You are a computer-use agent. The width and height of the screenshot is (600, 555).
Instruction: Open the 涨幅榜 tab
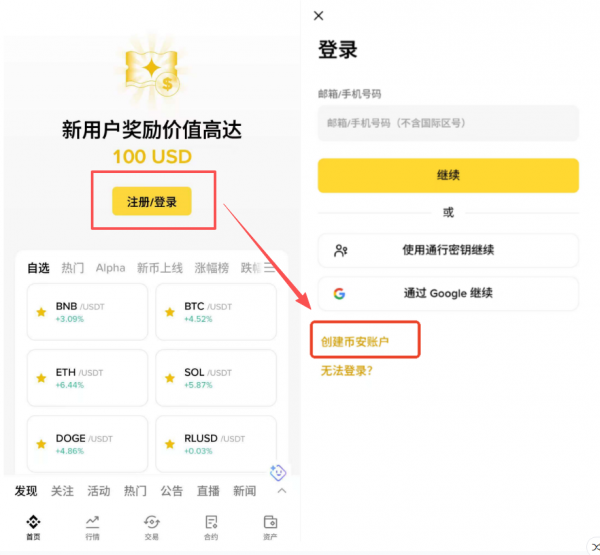pos(212,268)
